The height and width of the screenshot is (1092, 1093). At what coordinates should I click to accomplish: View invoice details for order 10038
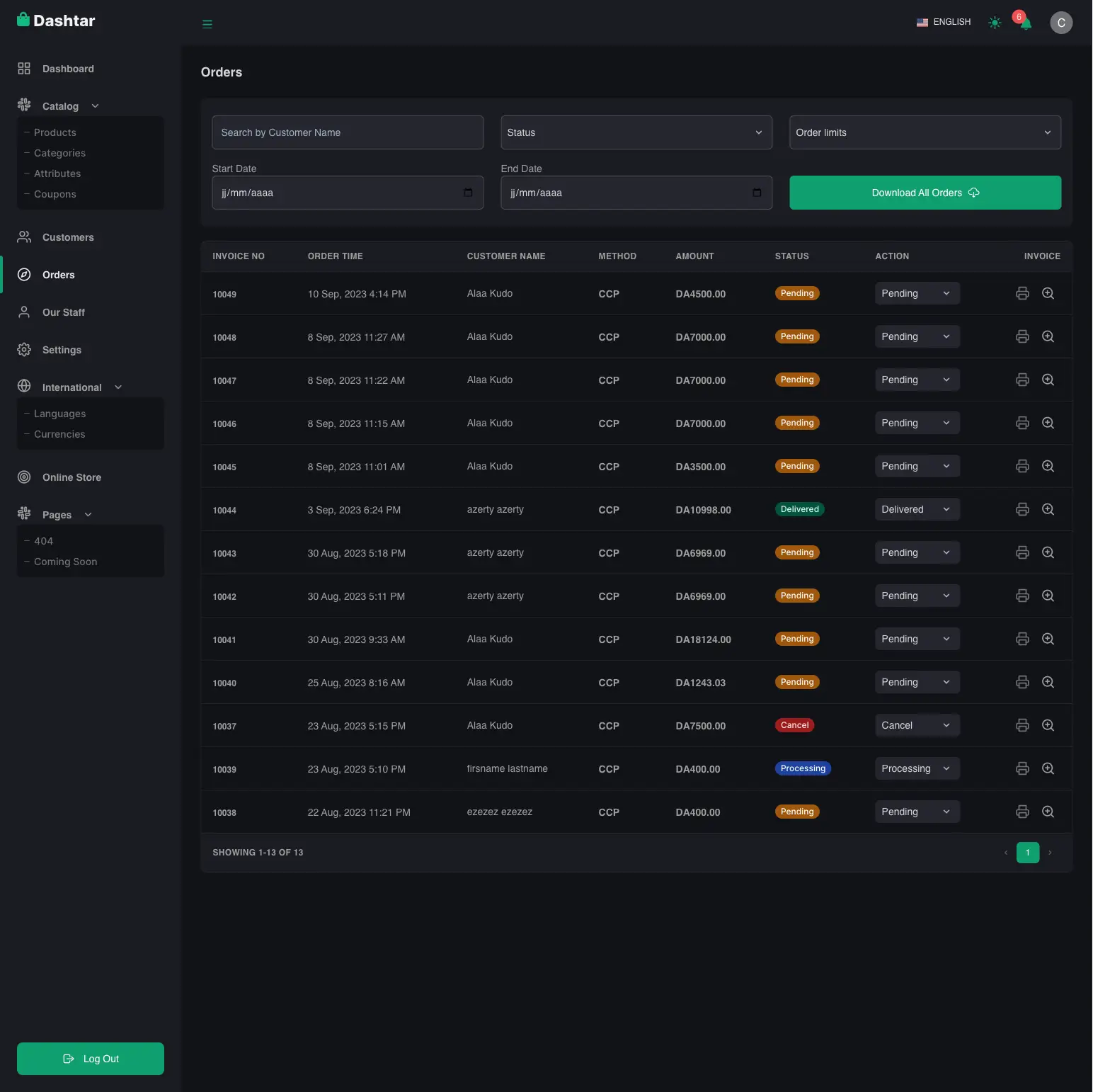(1048, 812)
